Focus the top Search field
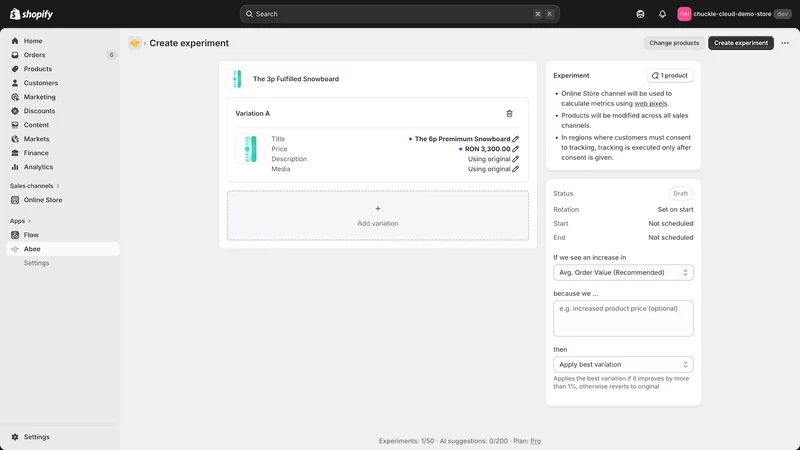This screenshot has height=450, width=800. click(x=399, y=14)
